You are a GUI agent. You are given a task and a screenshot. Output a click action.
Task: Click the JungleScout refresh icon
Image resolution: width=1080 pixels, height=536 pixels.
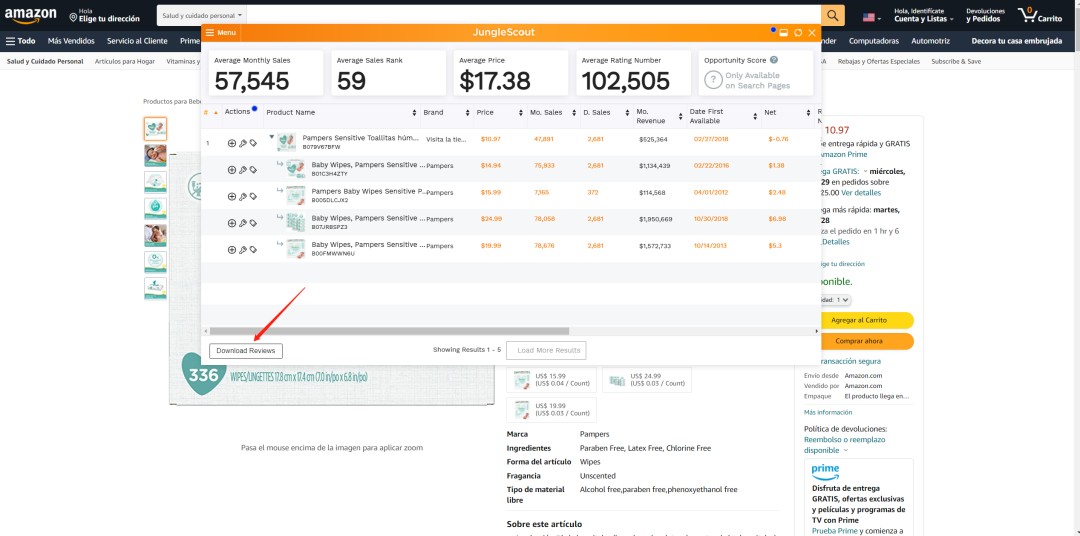(x=798, y=32)
